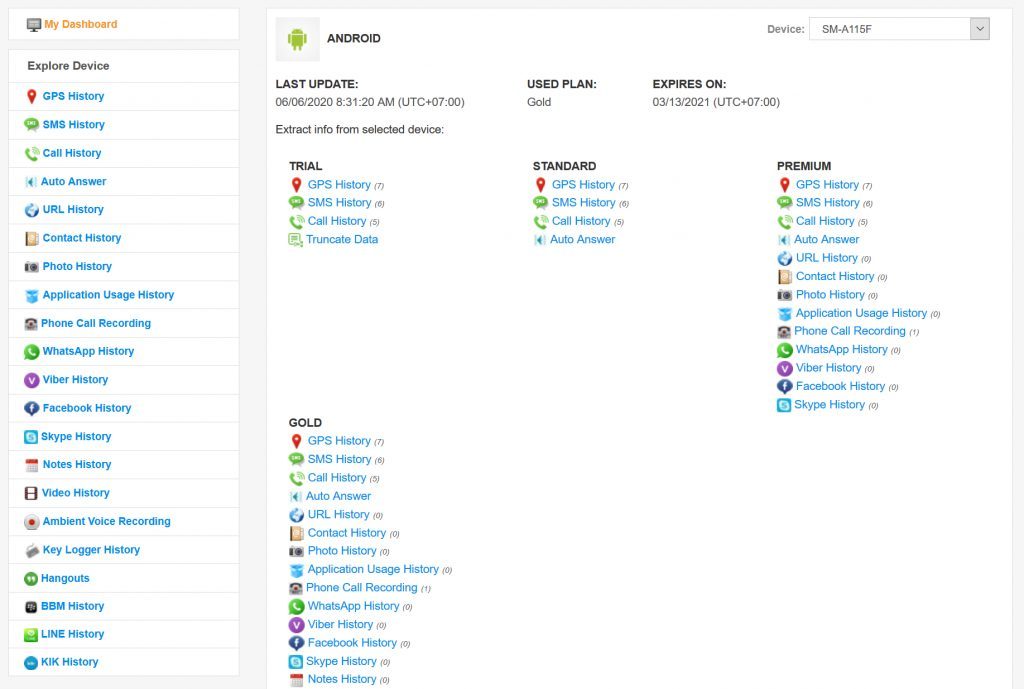Open Device dropdown showing SM-A115F

click(899, 29)
